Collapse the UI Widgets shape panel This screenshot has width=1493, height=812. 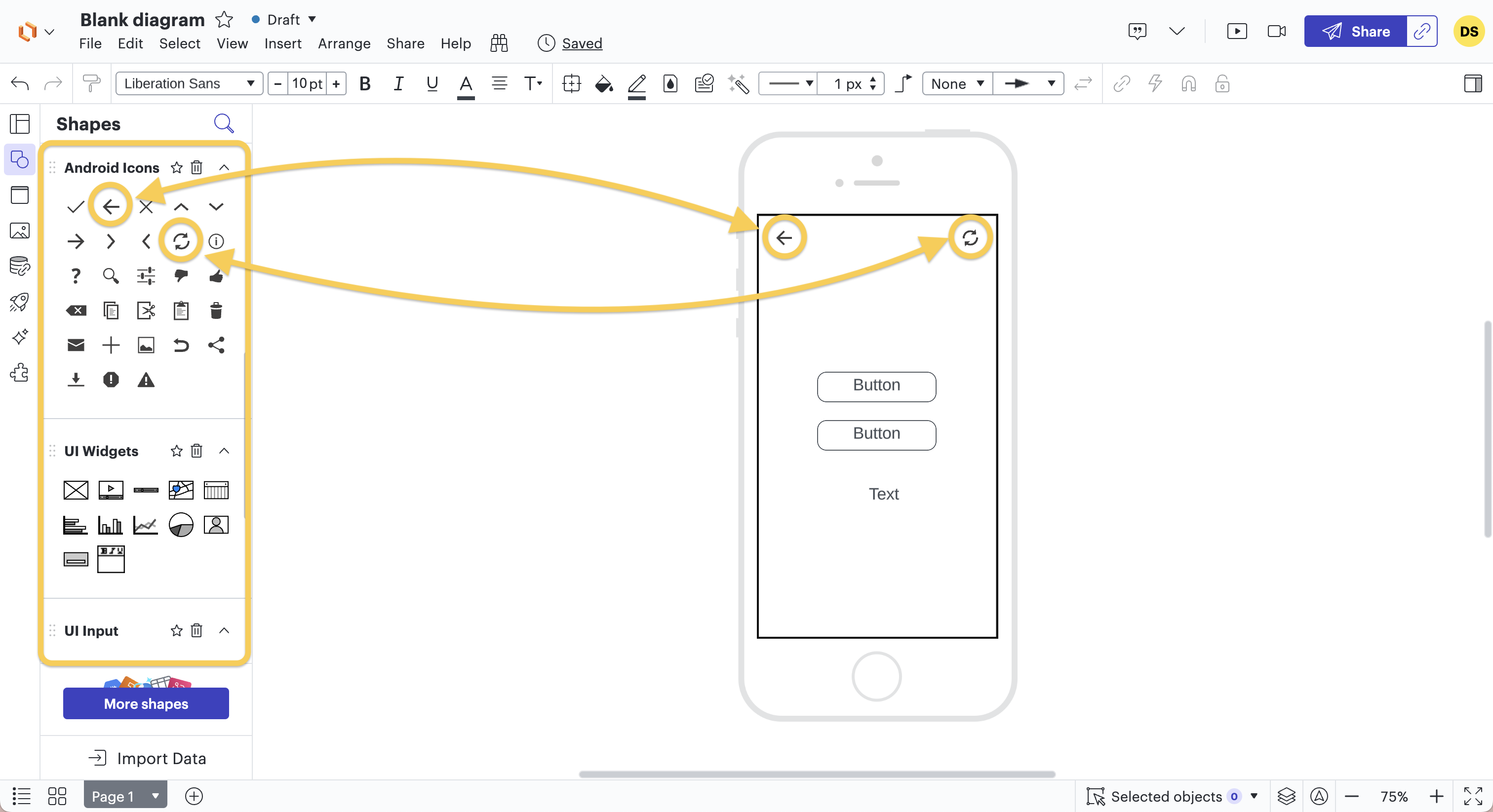[224, 451]
